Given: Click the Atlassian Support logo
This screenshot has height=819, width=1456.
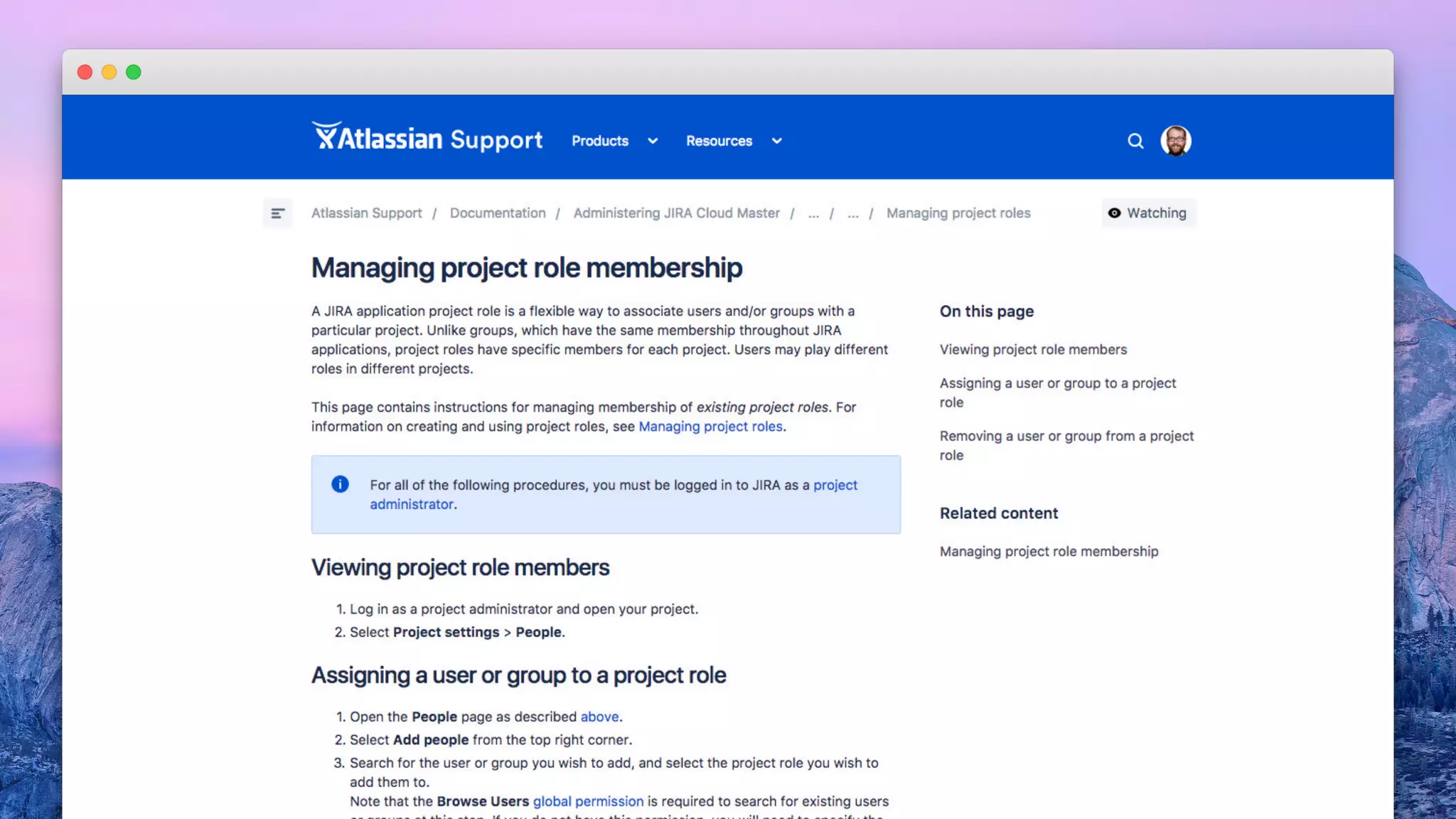Looking at the screenshot, I should pos(427,138).
